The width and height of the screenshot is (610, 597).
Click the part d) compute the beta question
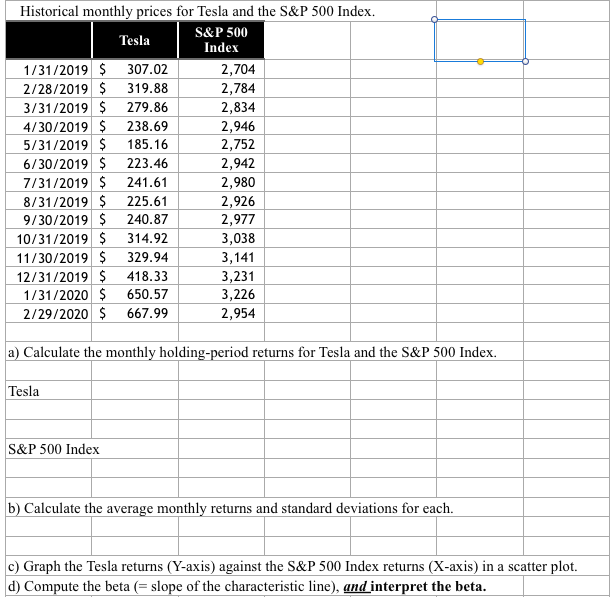tap(247, 586)
